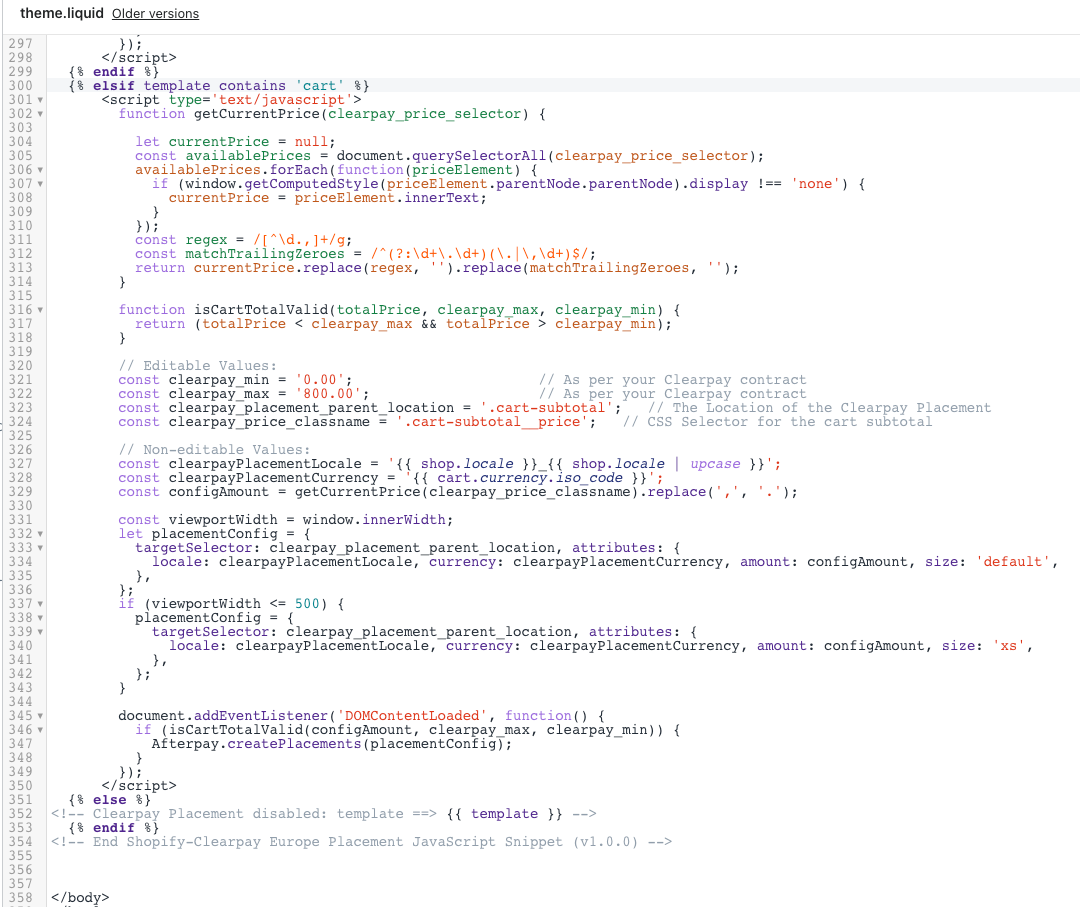Viewport: 1080px width, 907px height.
Task: Collapse addEventListener fold at line 345
Action: [40, 716]
